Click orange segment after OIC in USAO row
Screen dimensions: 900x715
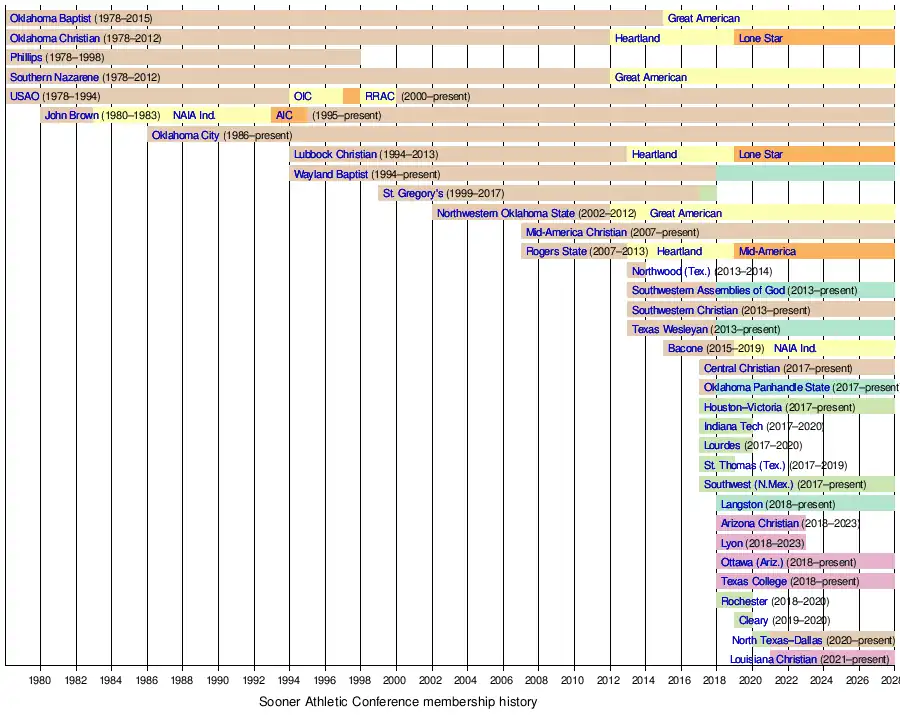351,96
